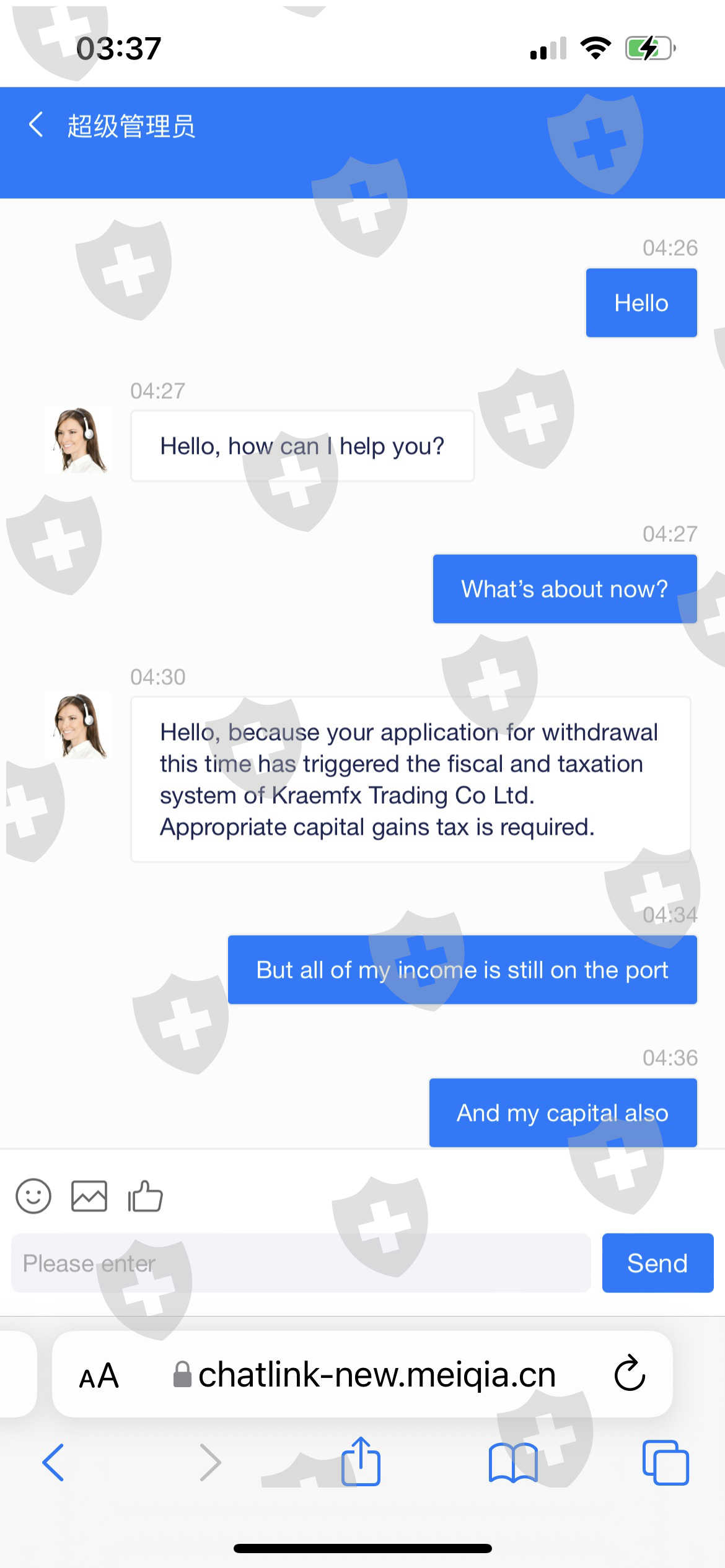Tap the chatlink-new.meiqia.cn address bar
The height and width of the screenshot is (1568, 725).
(377, 1375)
